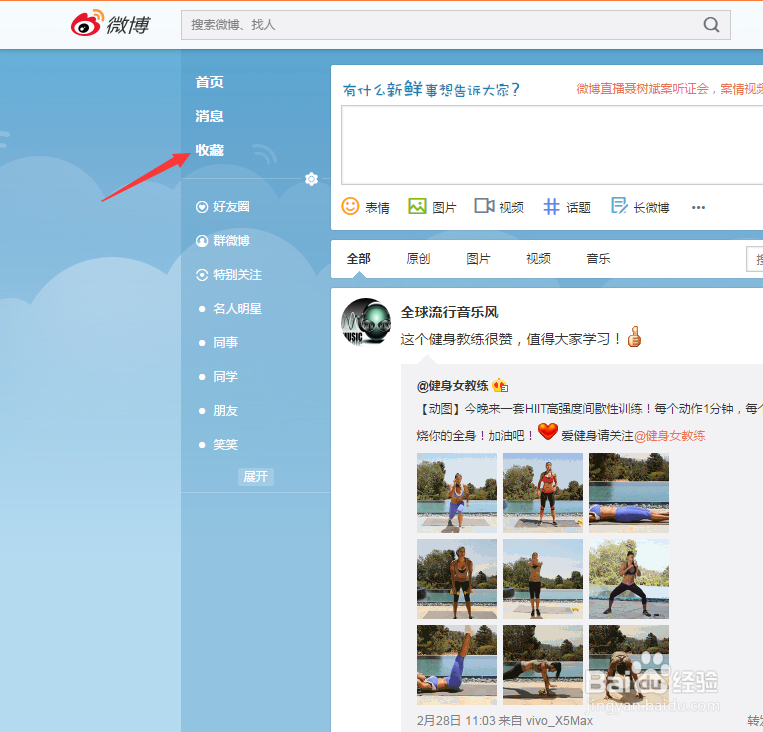Focus the Weibo search box
763x732 pixels.
click(455, 25)
